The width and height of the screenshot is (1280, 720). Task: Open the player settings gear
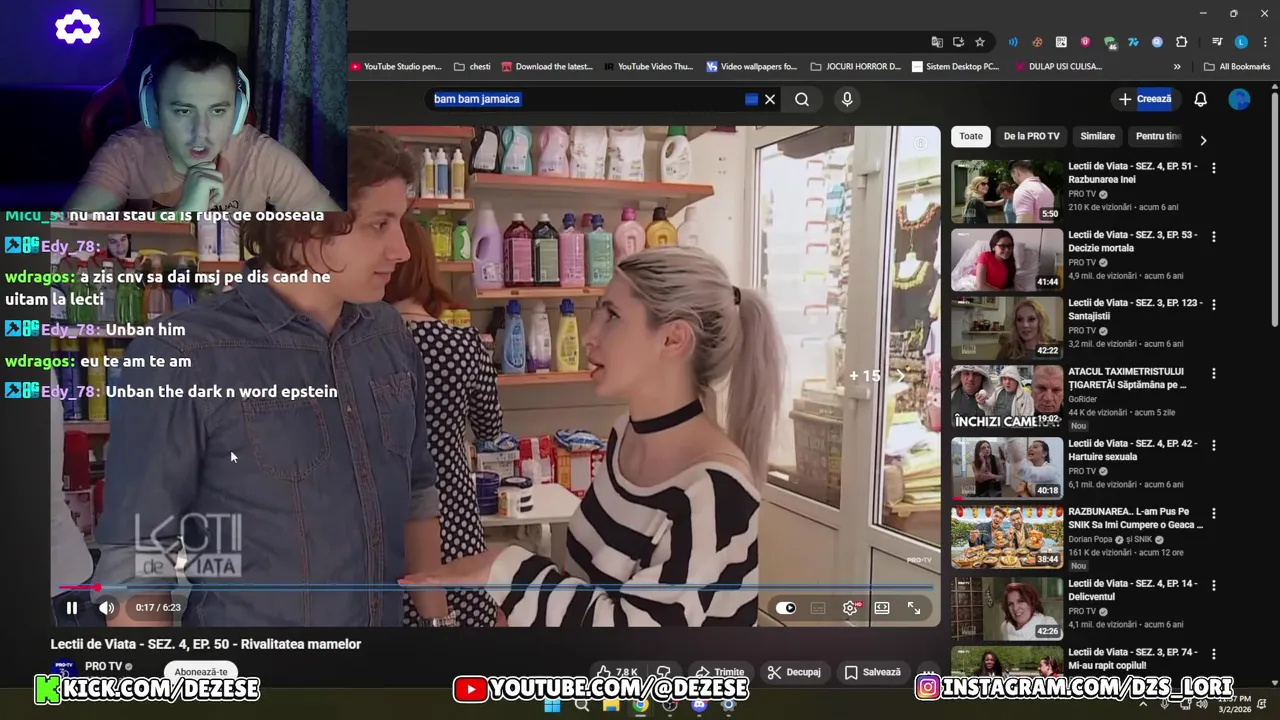850,608
